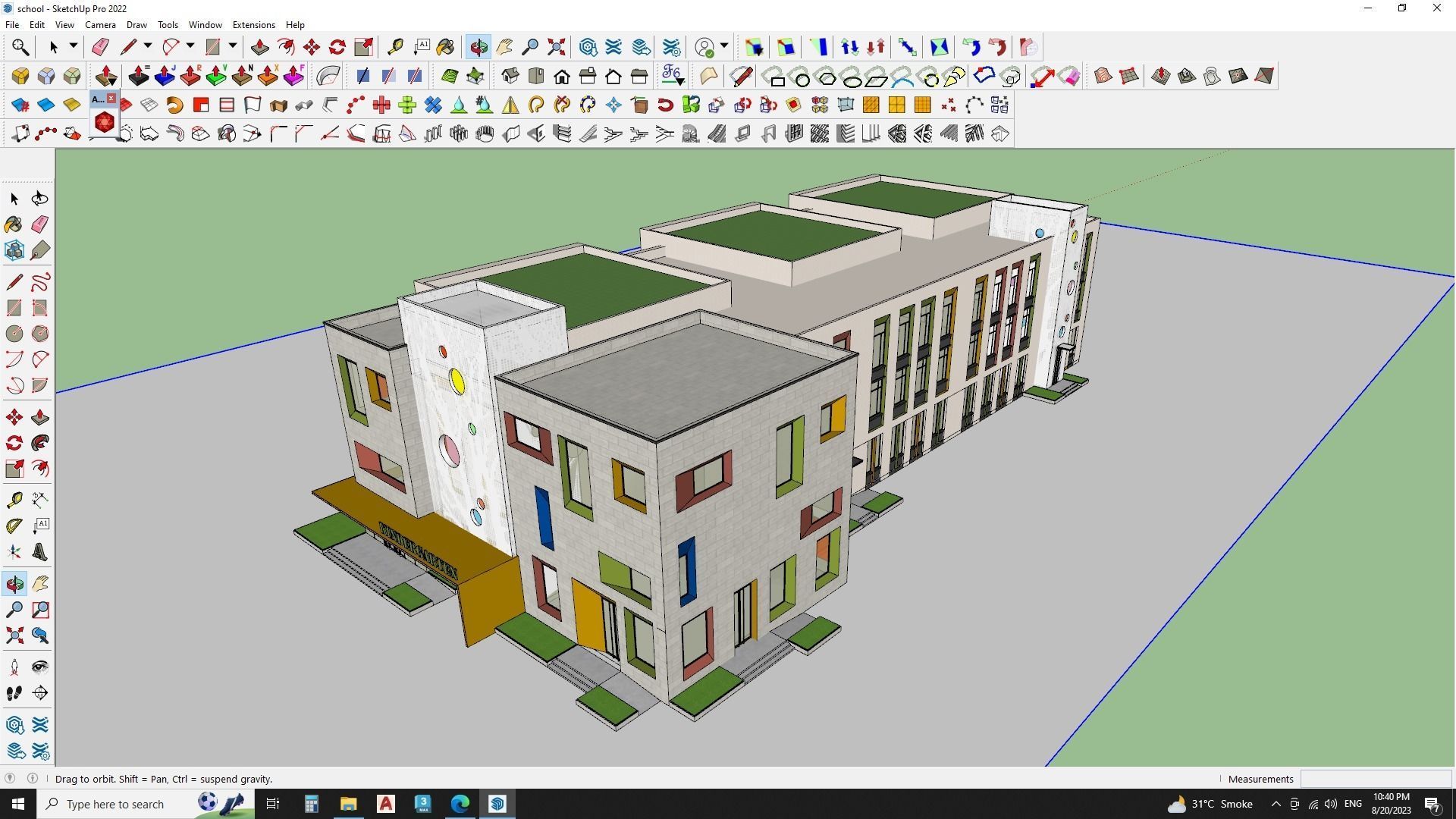This screenshot has width=1456, height=819.
Task: Open the 31°C Smoke weather widget
Action: tap(1210, 804)
